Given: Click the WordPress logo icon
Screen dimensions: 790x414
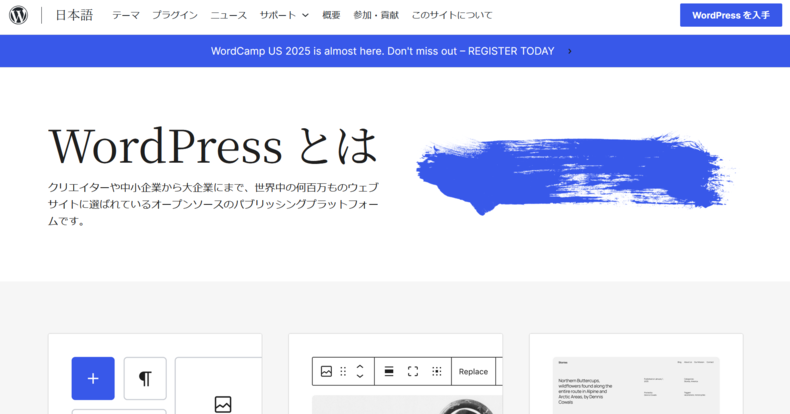Looking at the screenshot, I should pos(19,15).
